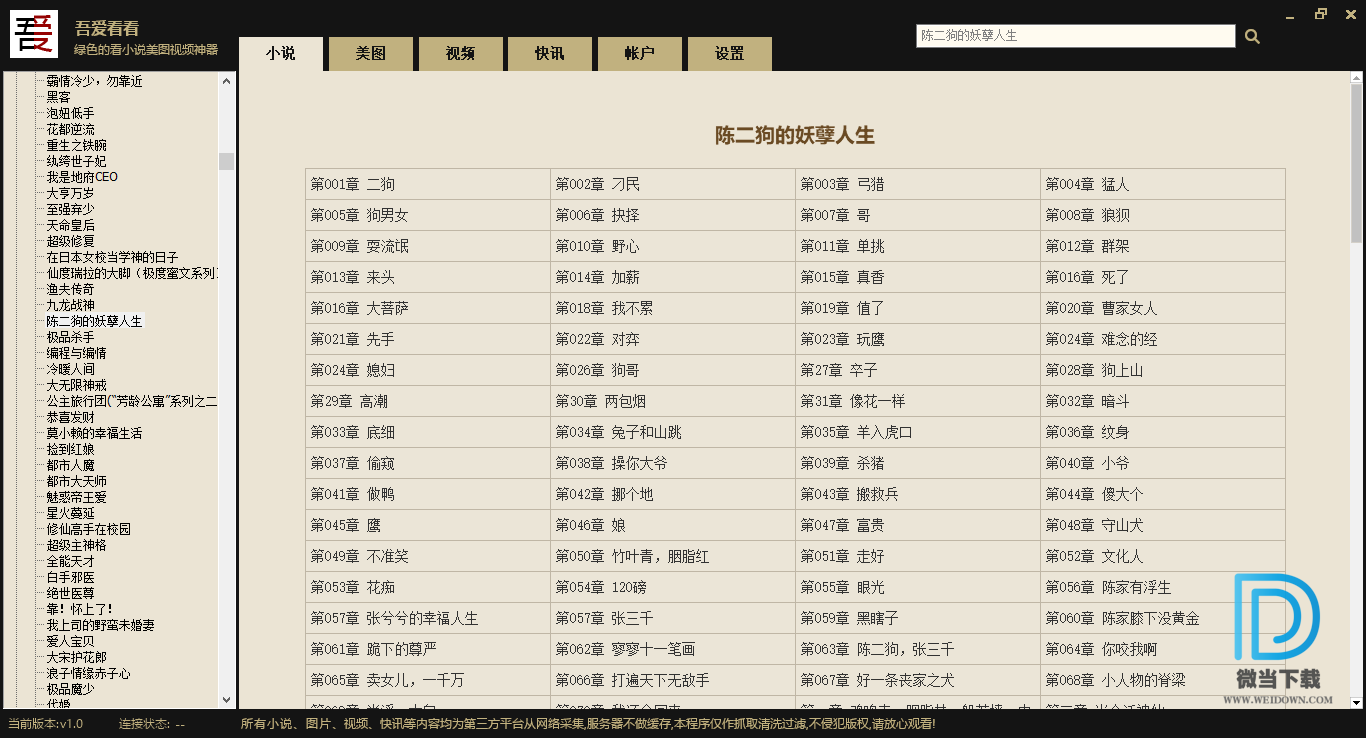Open chapter 第002章 刁民

597,184
